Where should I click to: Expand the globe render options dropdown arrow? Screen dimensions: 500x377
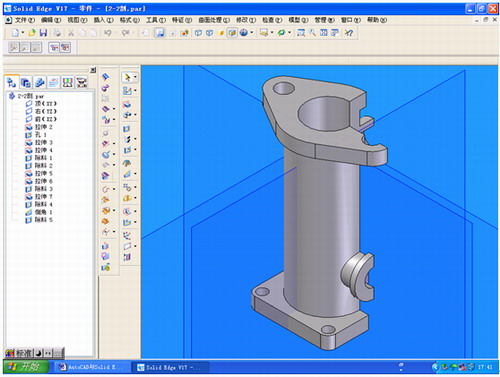[251, 33]
